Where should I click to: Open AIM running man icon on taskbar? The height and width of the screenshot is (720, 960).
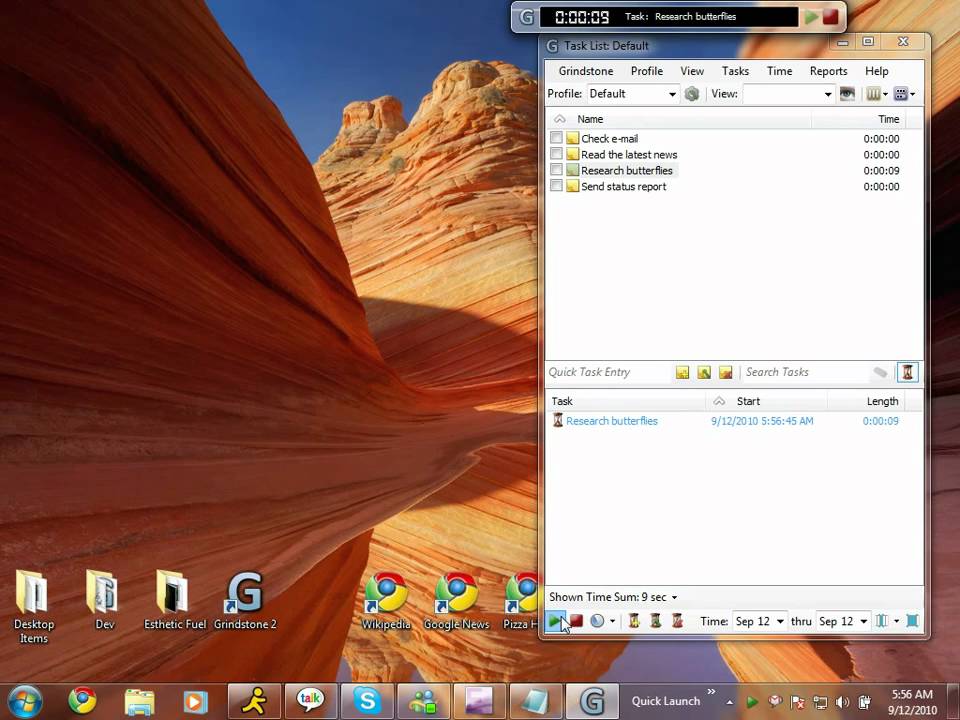point(254,701)
